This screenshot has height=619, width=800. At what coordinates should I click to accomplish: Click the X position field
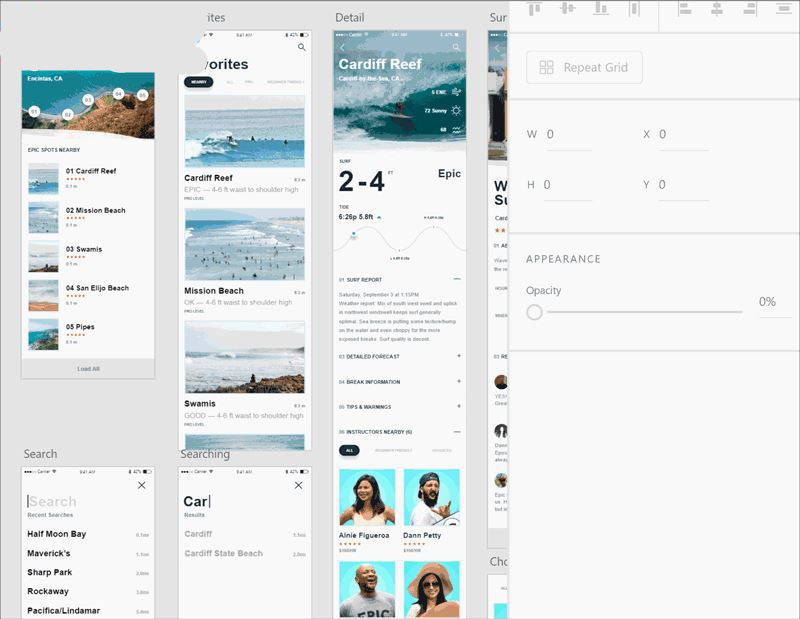(684, 135)
